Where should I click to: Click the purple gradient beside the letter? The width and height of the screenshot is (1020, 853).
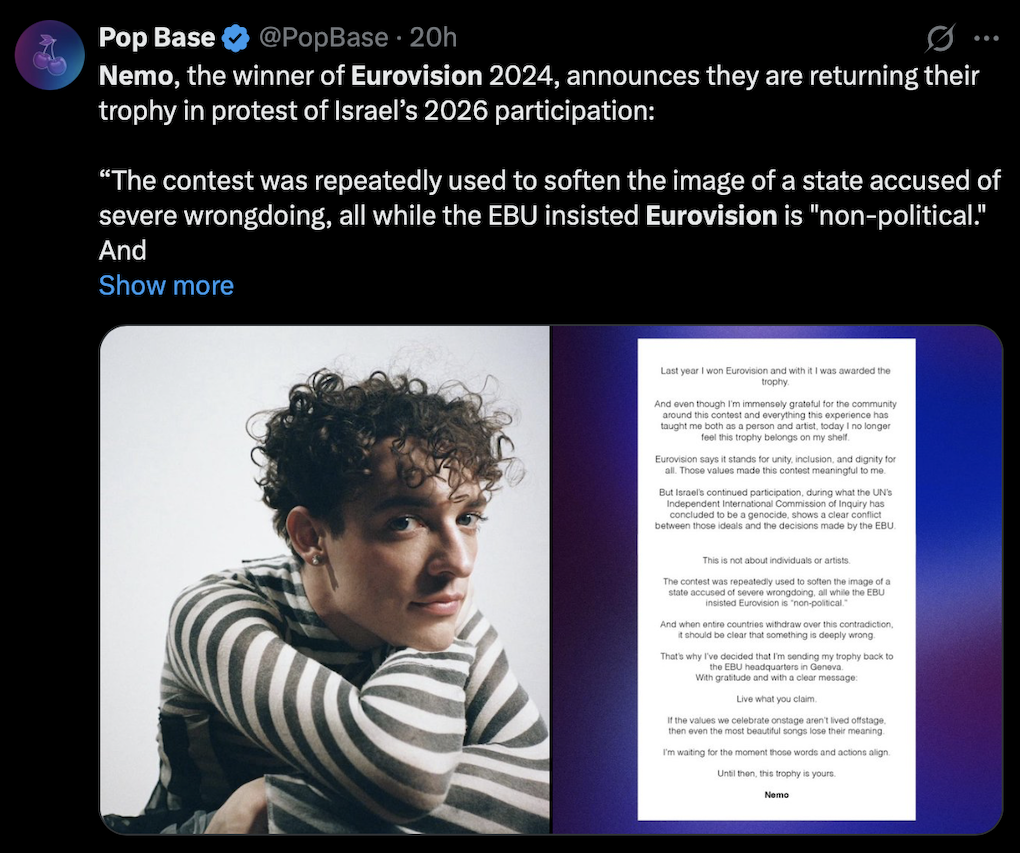959,579
